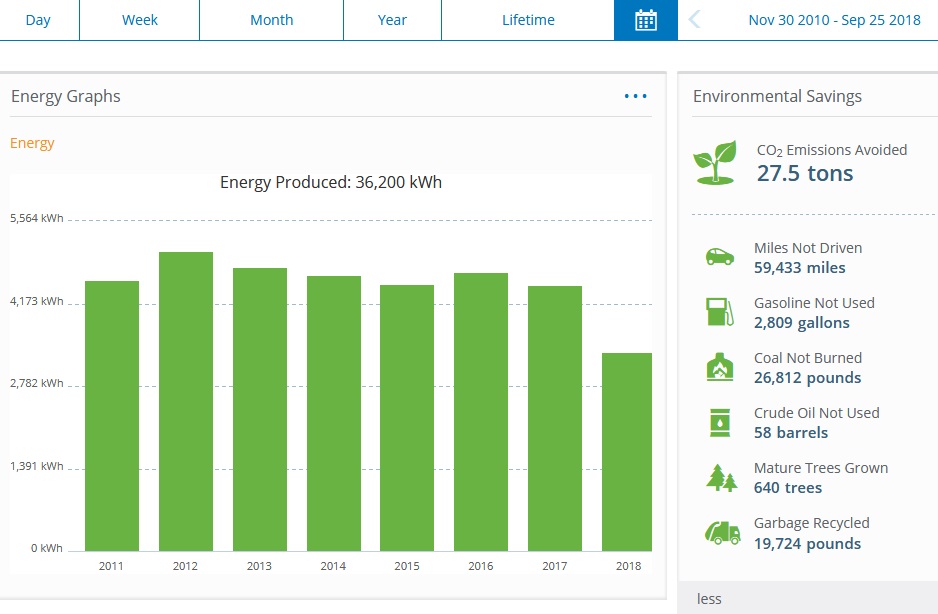This screenshot has width=938, height=614.
Task: Click the 'Coal Not Burned' label
Action: coord(808,358)
